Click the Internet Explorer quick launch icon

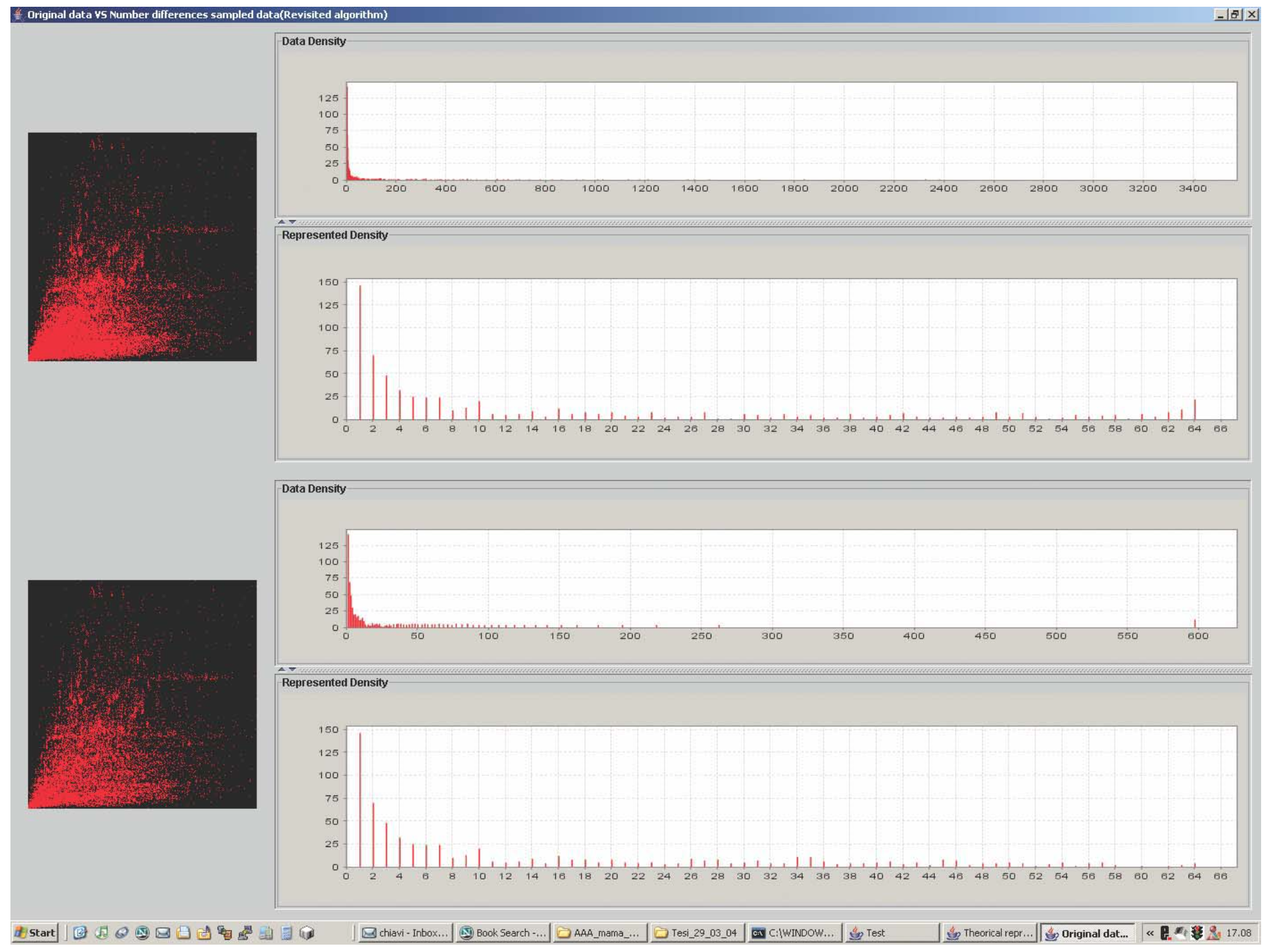point(80,933)
